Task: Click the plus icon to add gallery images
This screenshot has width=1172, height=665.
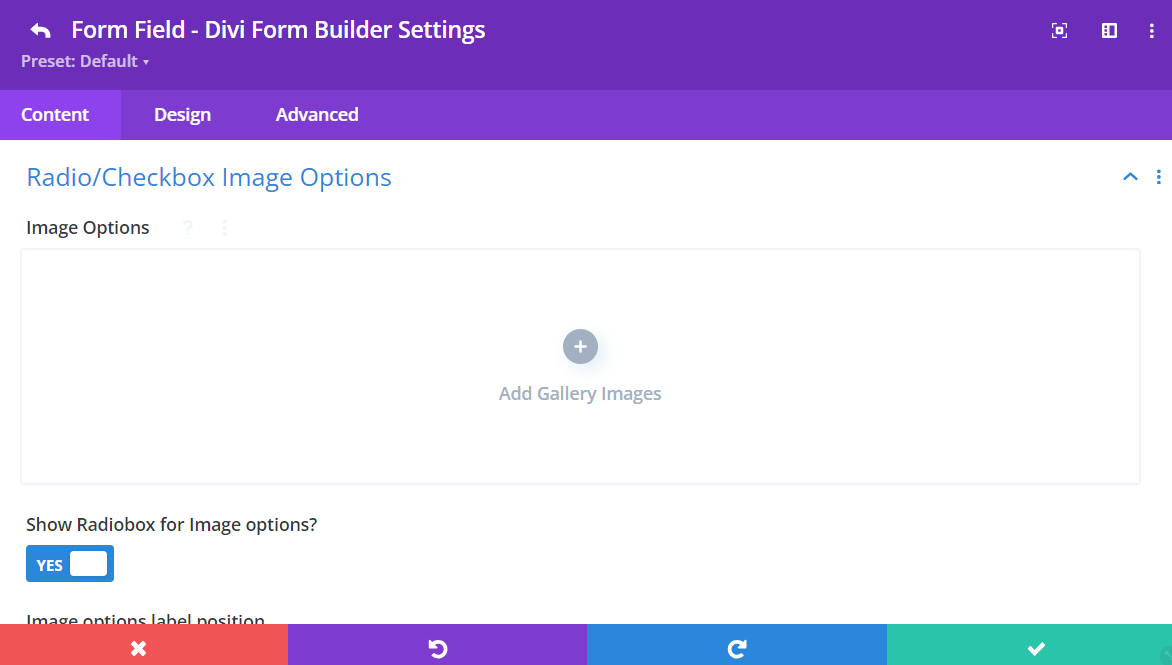Action: pos(580,346)
